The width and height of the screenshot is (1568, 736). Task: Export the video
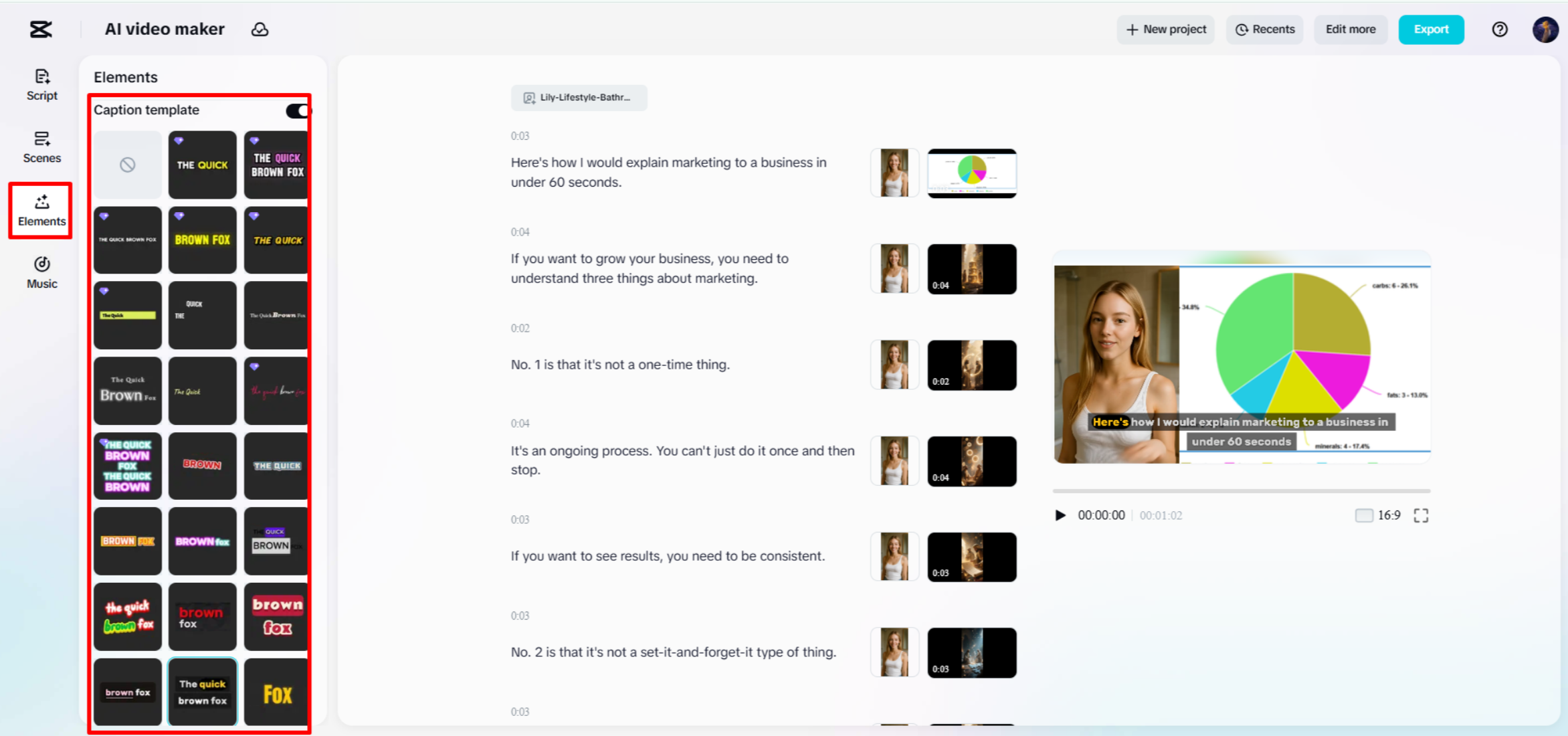pos(1431,29)
